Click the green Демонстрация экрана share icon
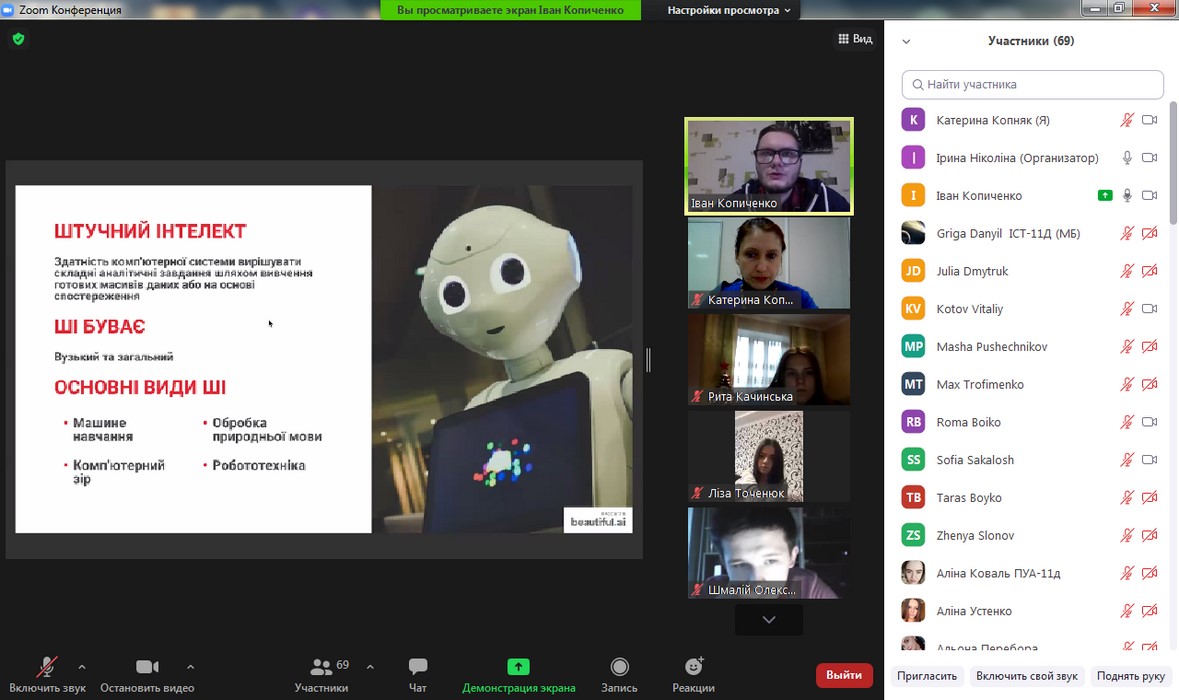 (518, 667)
